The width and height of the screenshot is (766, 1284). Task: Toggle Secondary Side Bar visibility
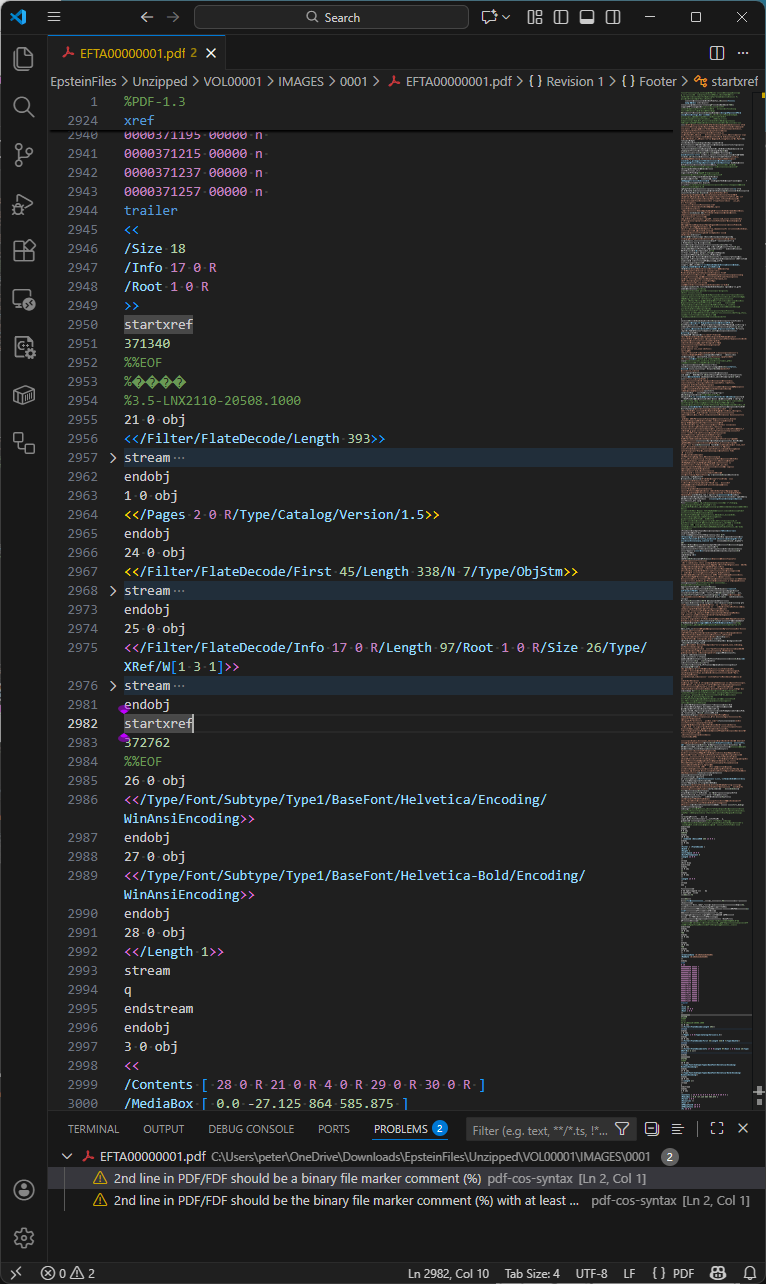(x=613, y=17)
